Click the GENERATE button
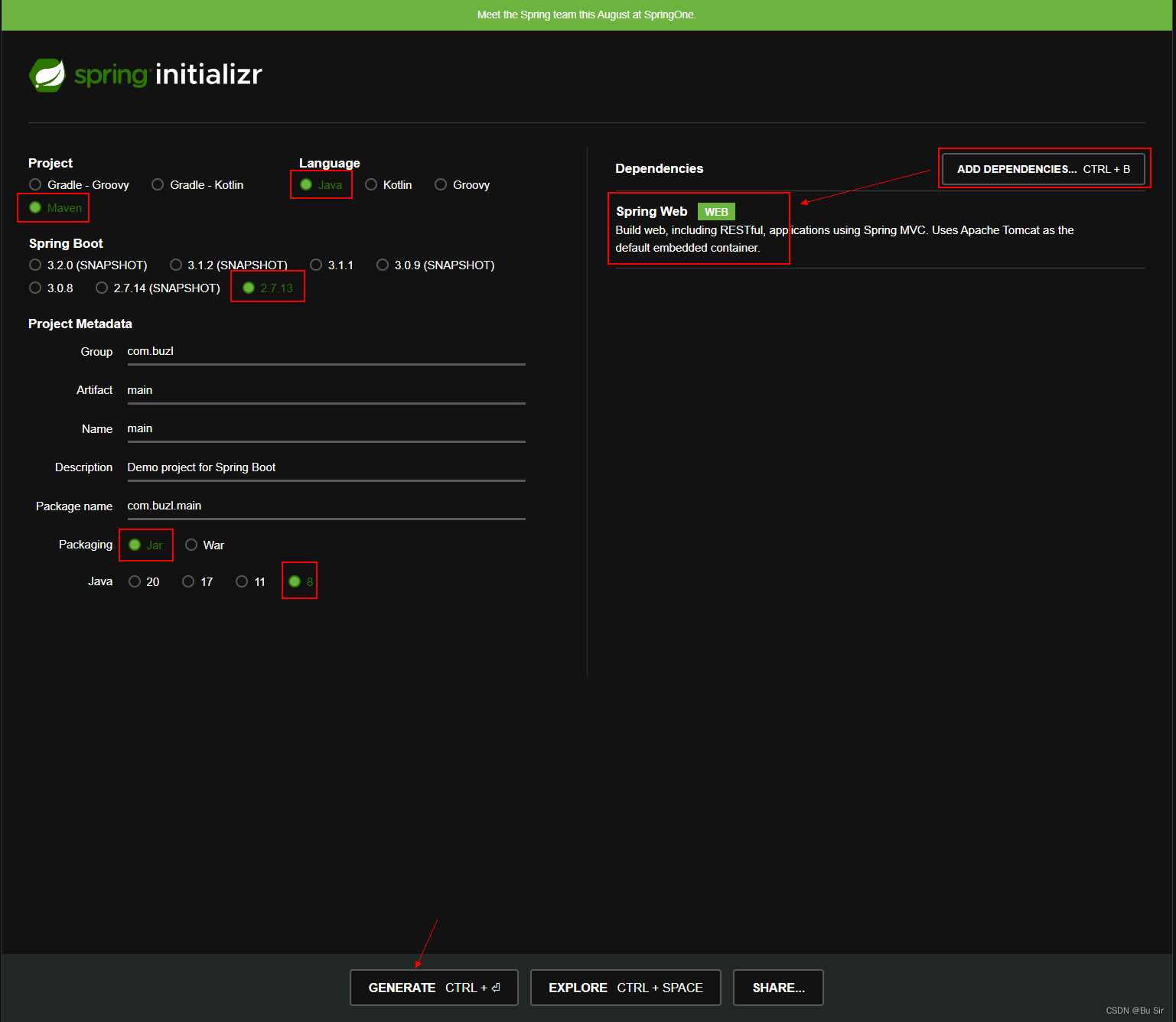The image size is (1176, 1022). tap(433, 988)
